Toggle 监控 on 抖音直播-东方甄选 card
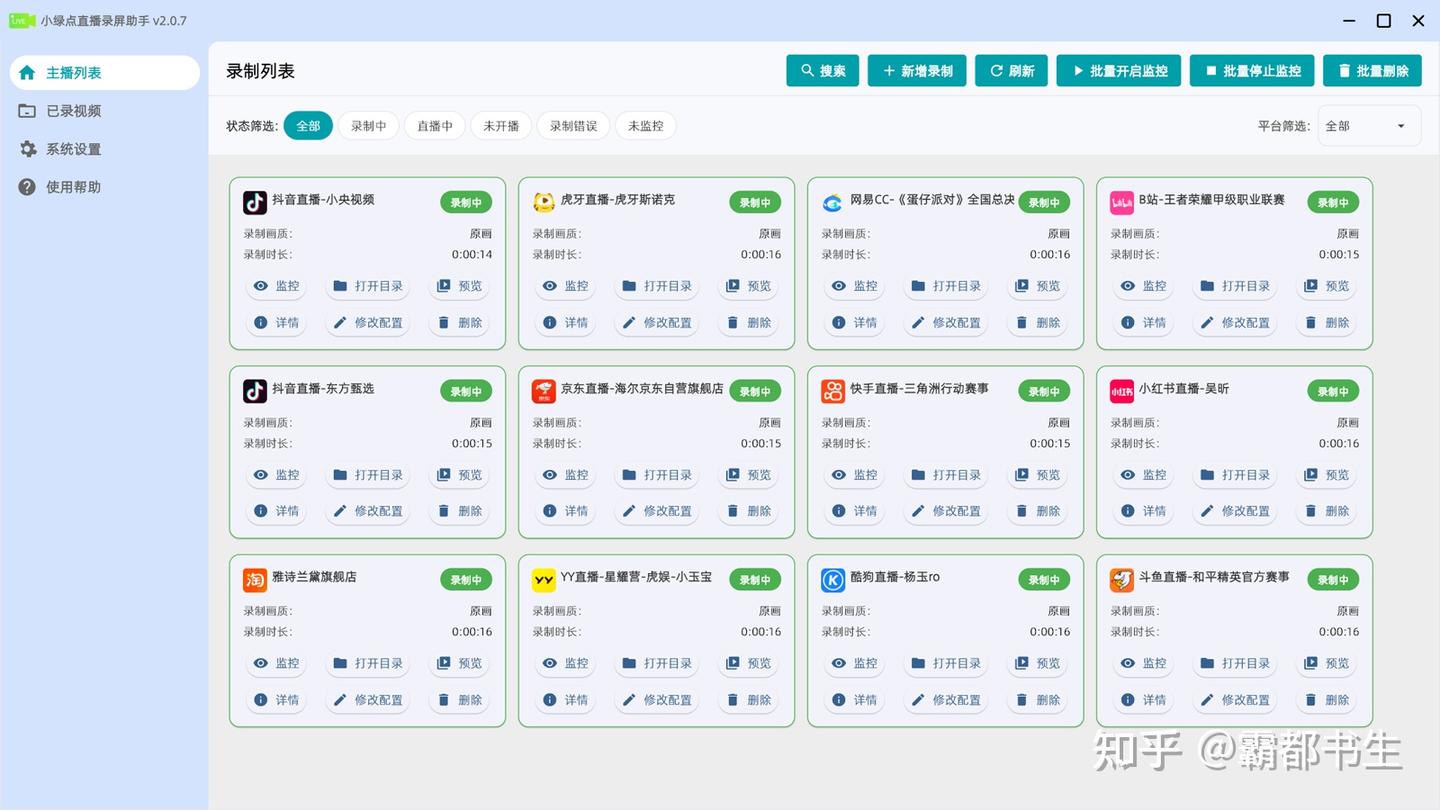The height and width of the screenshot is (810, 1440). point(277,475)
